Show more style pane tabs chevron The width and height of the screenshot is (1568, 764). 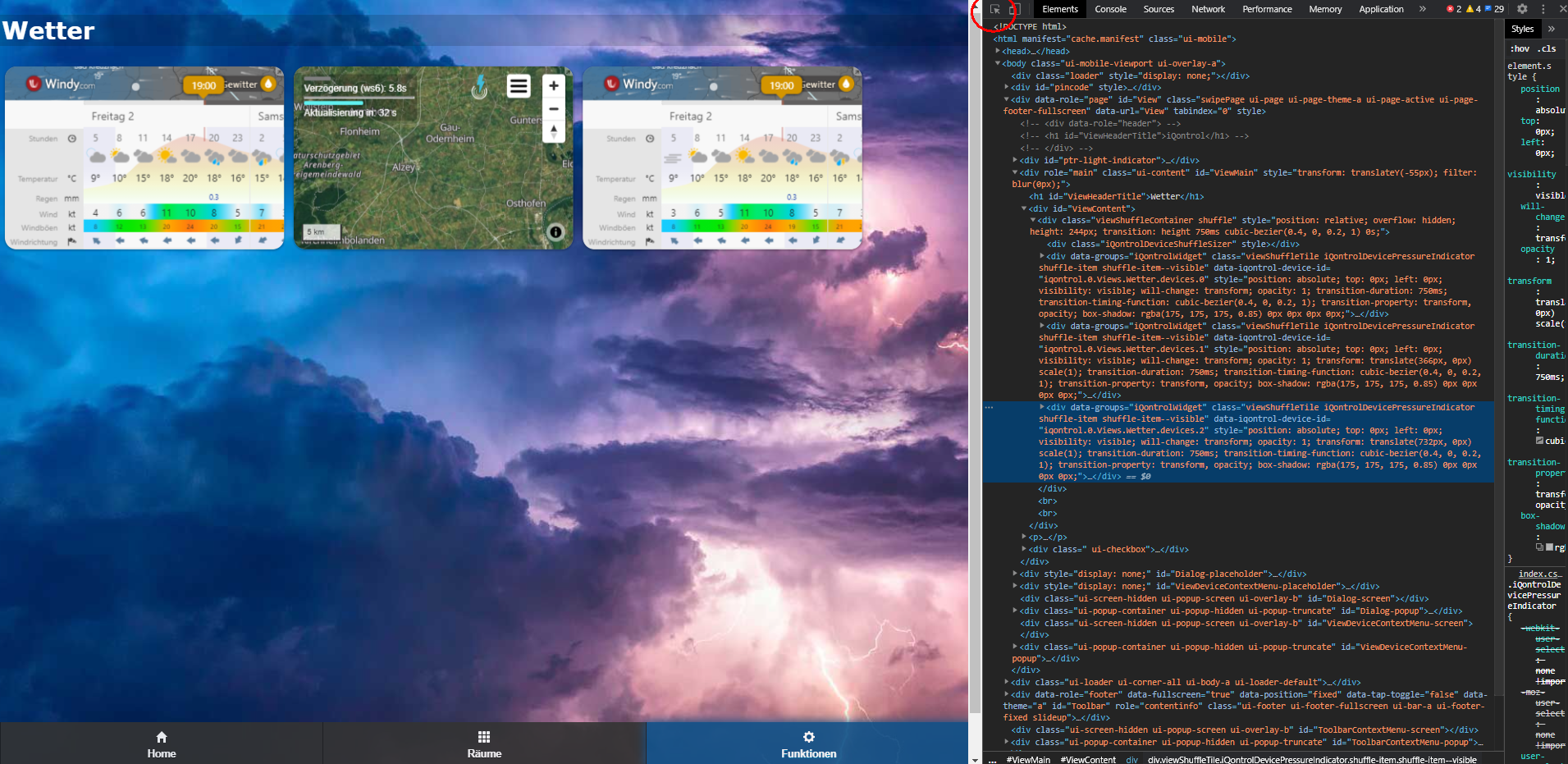1552,29
